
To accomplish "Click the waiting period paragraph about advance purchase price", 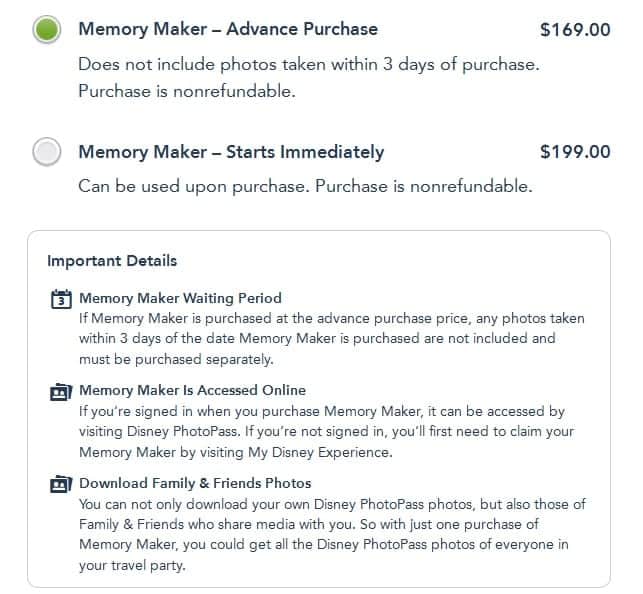I will (x=330, y=339).
